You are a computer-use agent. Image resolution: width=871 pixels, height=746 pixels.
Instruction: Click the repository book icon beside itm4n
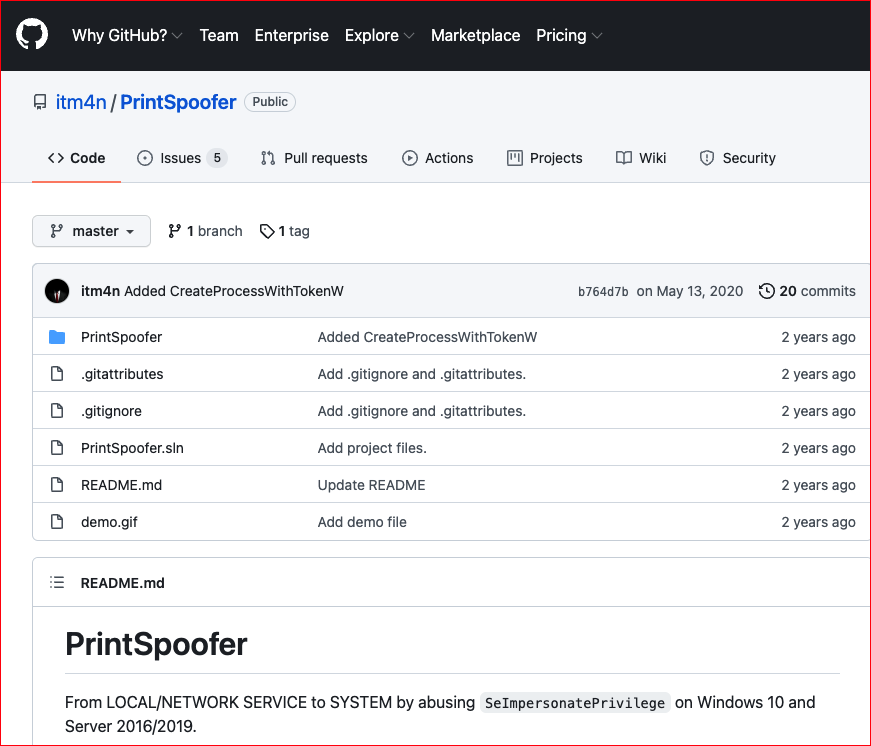point(40,102)
